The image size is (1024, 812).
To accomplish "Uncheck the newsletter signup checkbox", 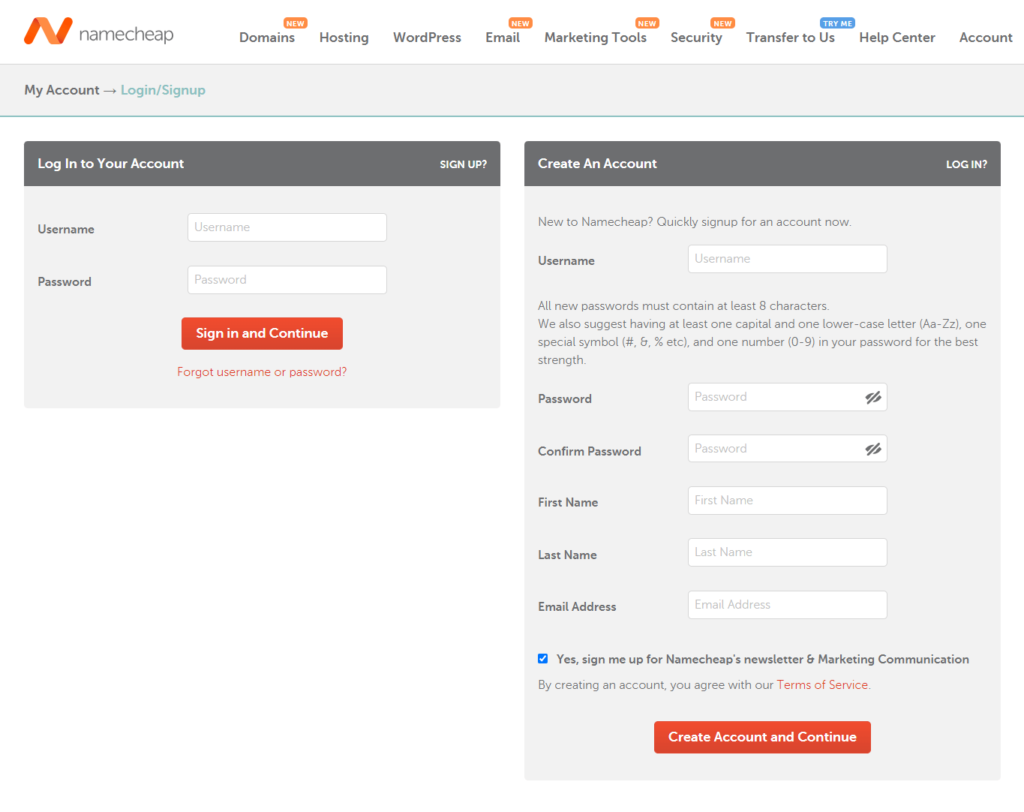I will click(543, 658).
